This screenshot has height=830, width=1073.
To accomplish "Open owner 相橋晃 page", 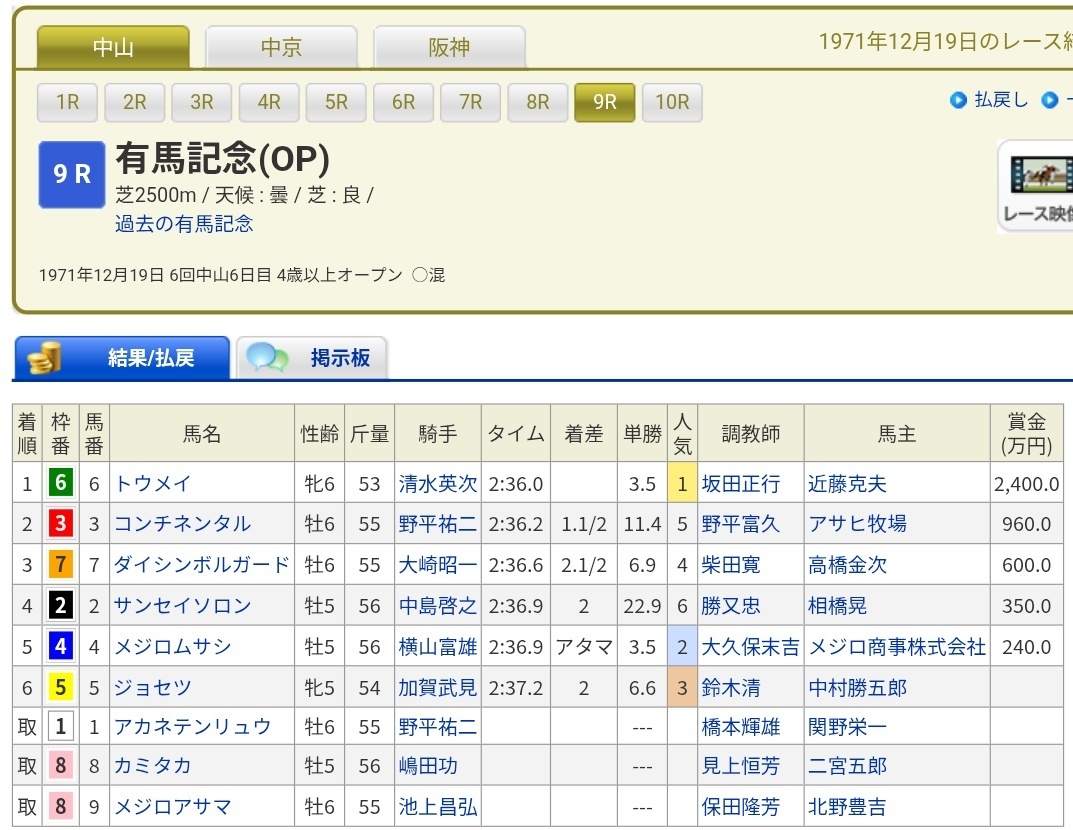I will click(x=838, y=606).
